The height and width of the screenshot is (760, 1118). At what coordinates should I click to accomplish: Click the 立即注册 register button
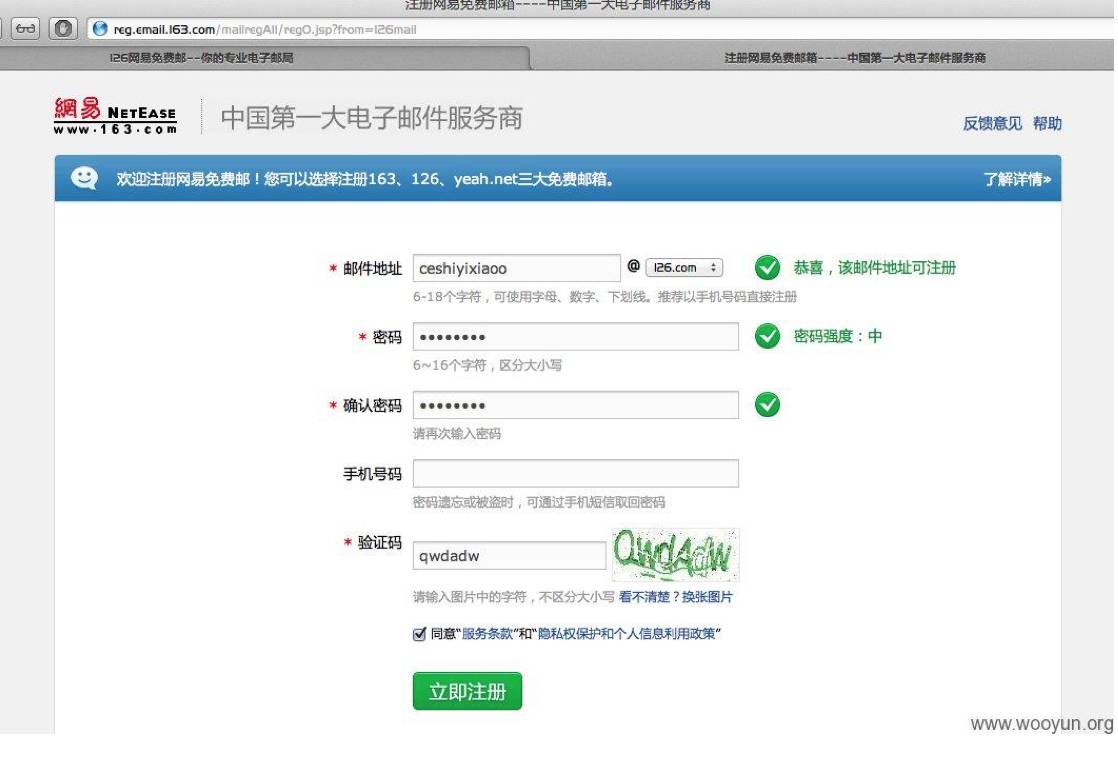[x=467, y=691]
